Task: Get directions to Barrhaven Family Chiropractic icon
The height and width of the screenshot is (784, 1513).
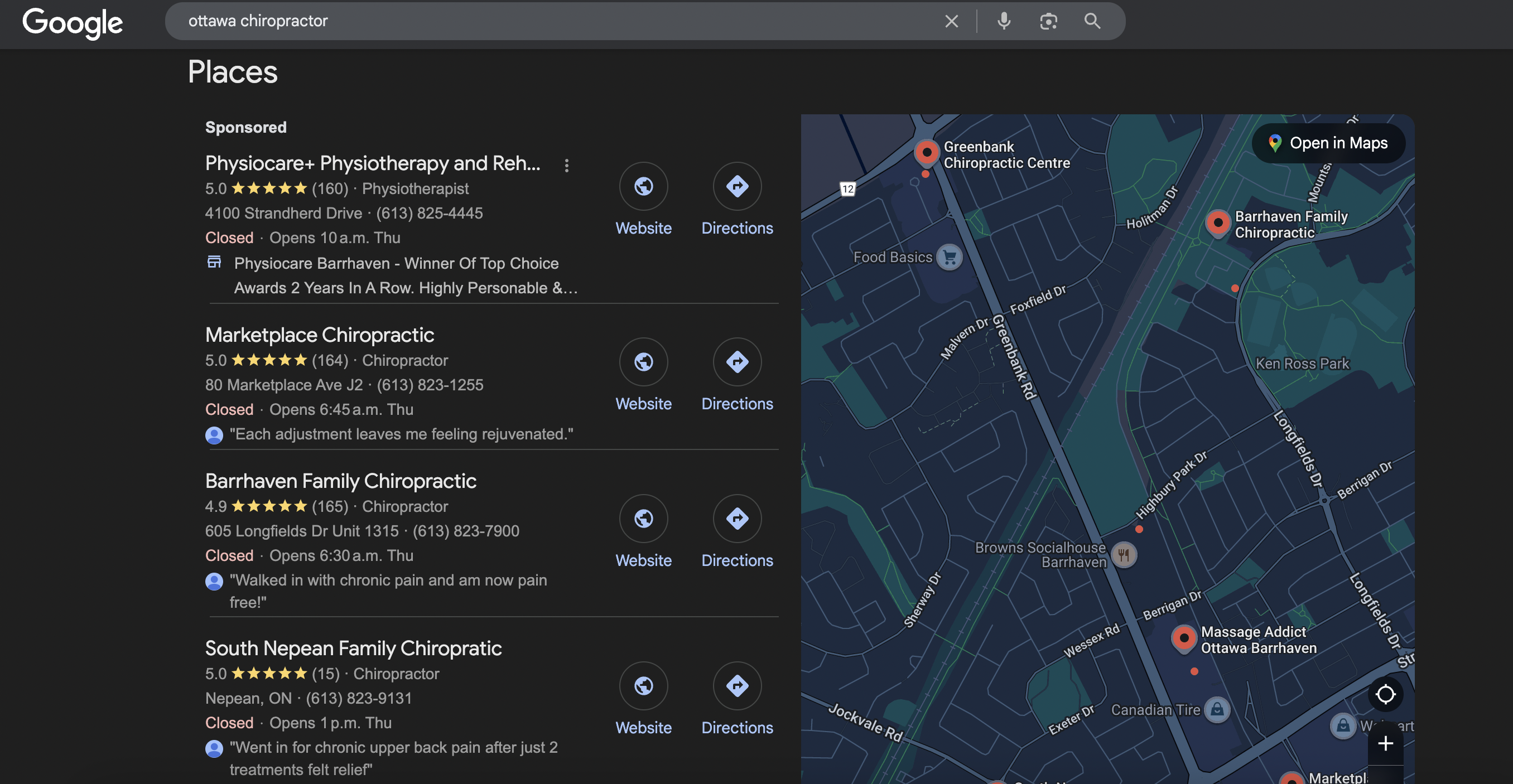Action: [x=737, y=519]
